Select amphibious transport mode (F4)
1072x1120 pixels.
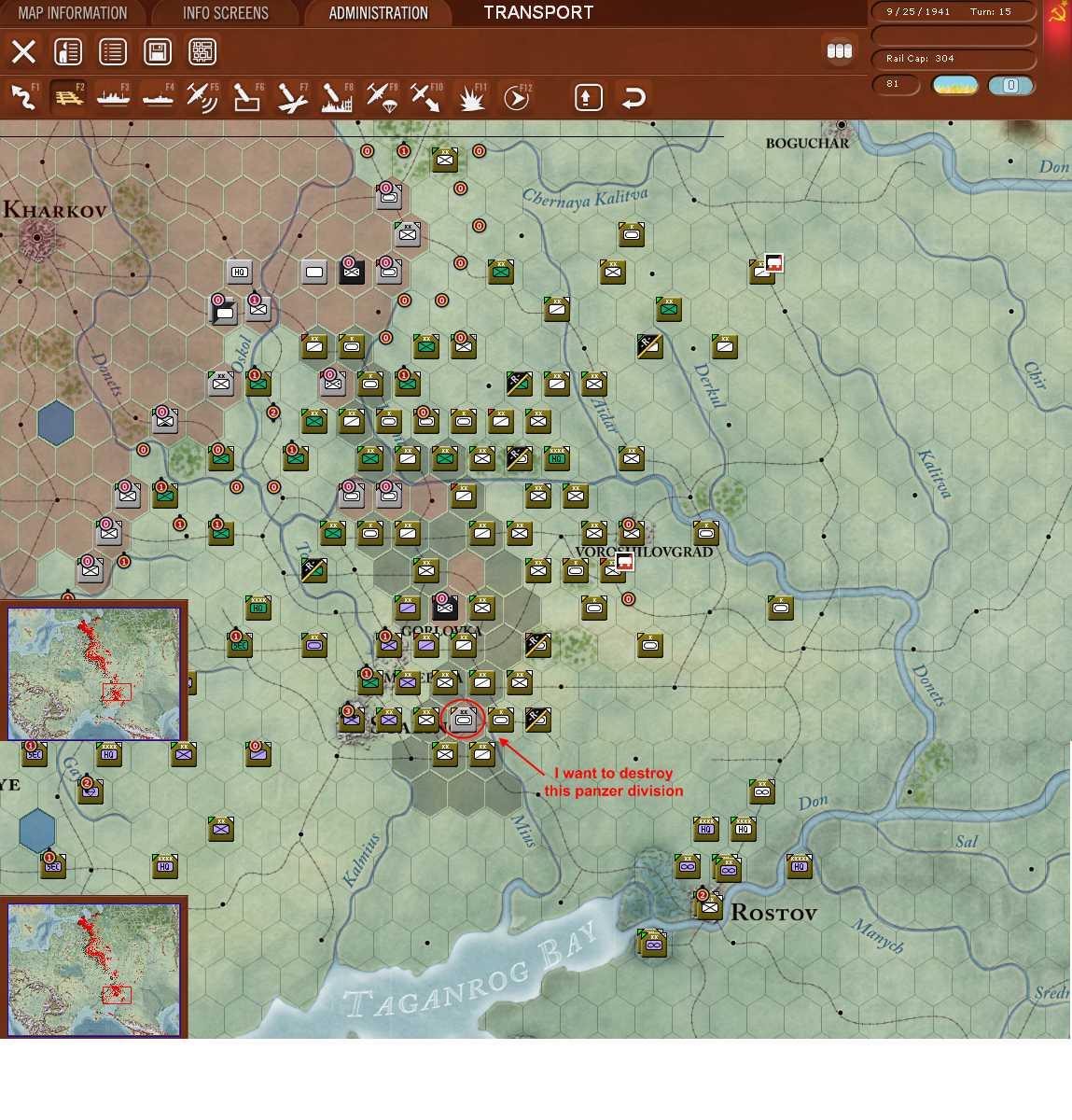[x=158, y=96]
